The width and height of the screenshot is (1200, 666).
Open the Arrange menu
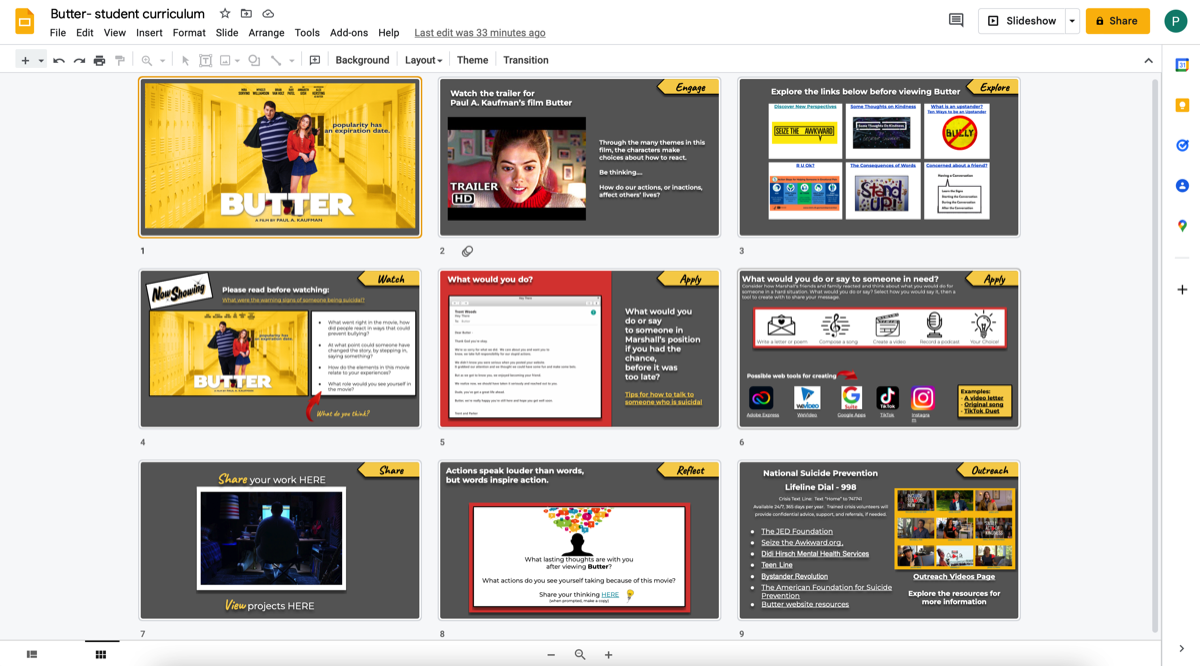click(x=266, y=33)
